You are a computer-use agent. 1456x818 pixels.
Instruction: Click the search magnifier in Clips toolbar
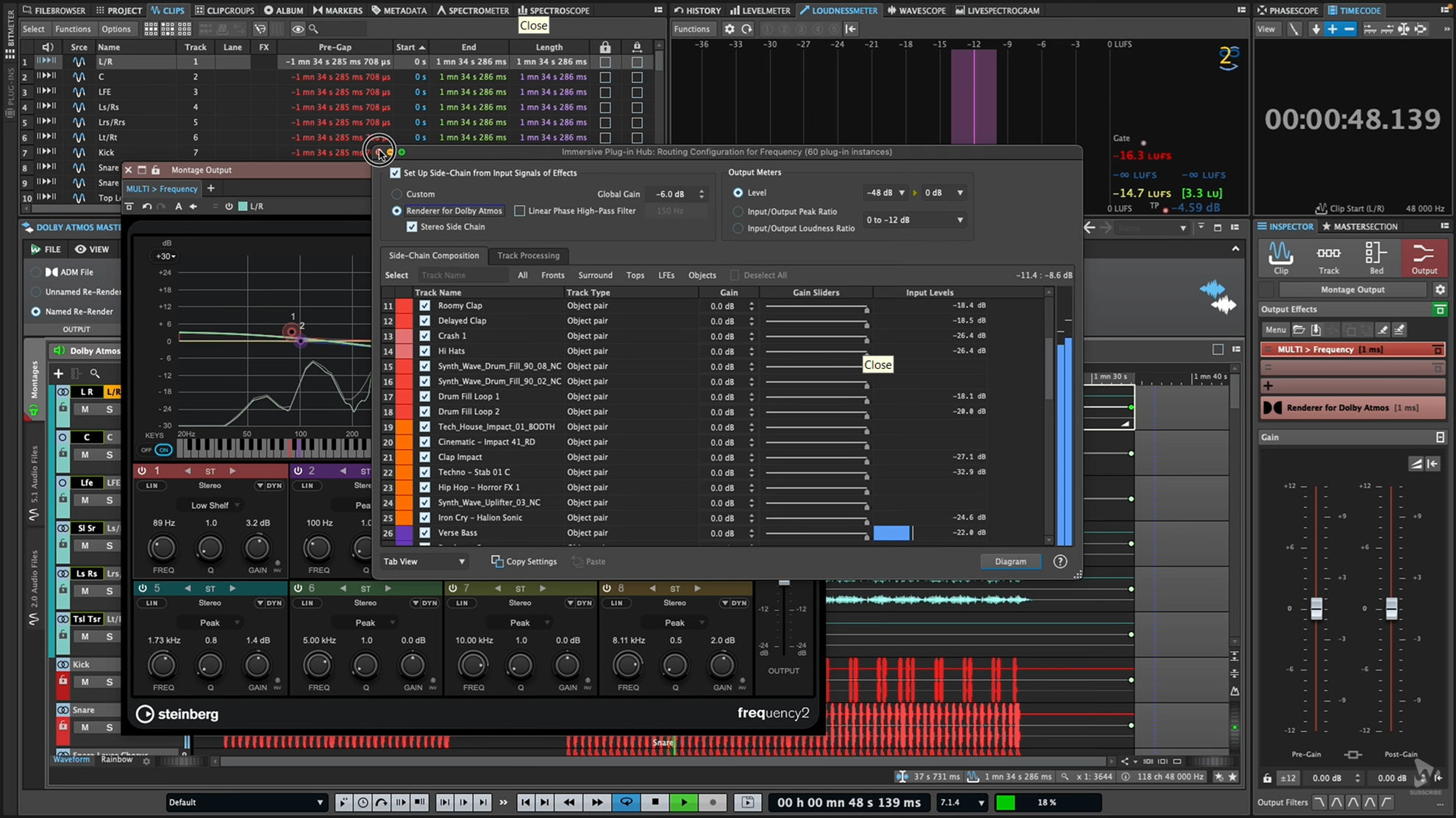pos(313,29)
